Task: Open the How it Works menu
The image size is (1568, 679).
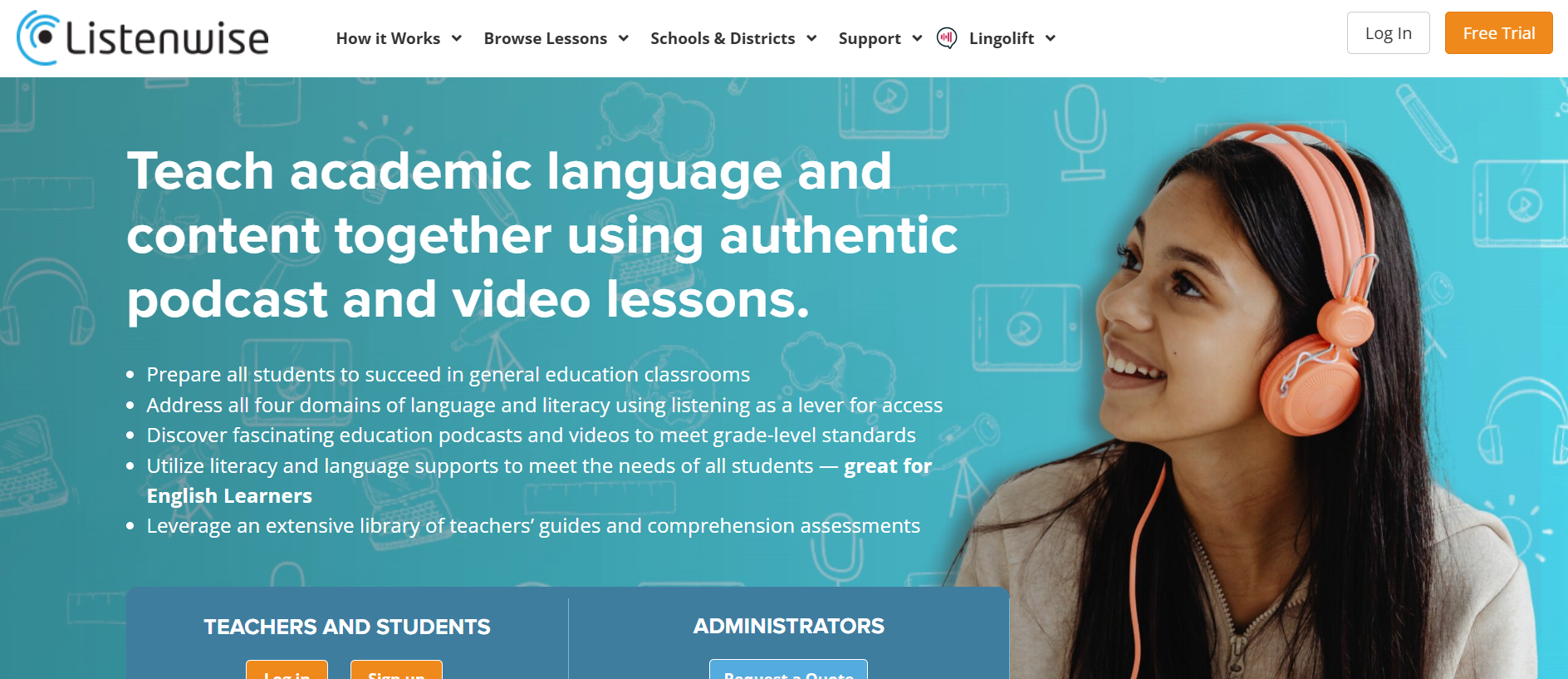Action: tap(388, 38)
